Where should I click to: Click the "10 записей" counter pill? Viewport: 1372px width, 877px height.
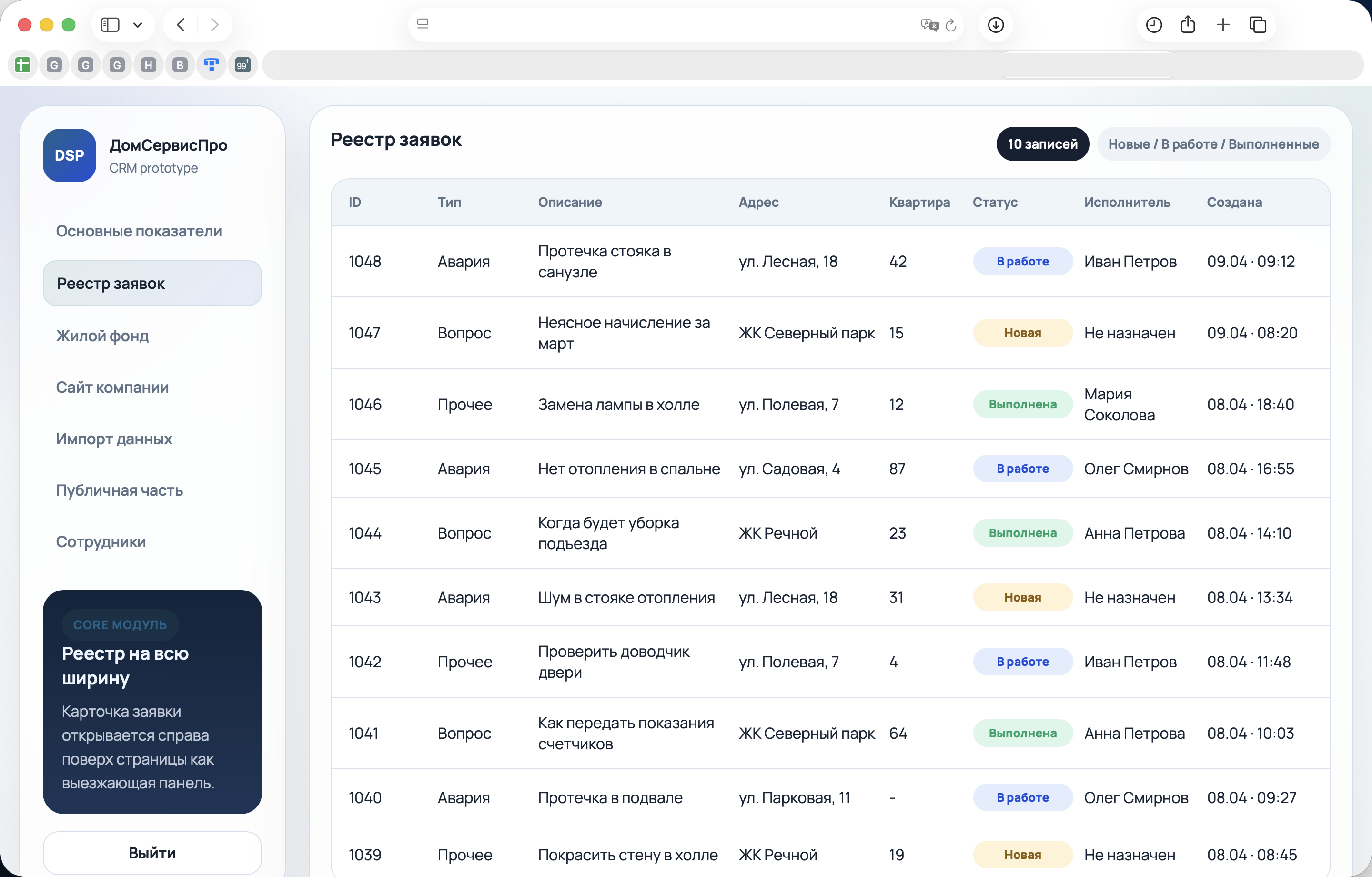click(x=1042, y=143)
